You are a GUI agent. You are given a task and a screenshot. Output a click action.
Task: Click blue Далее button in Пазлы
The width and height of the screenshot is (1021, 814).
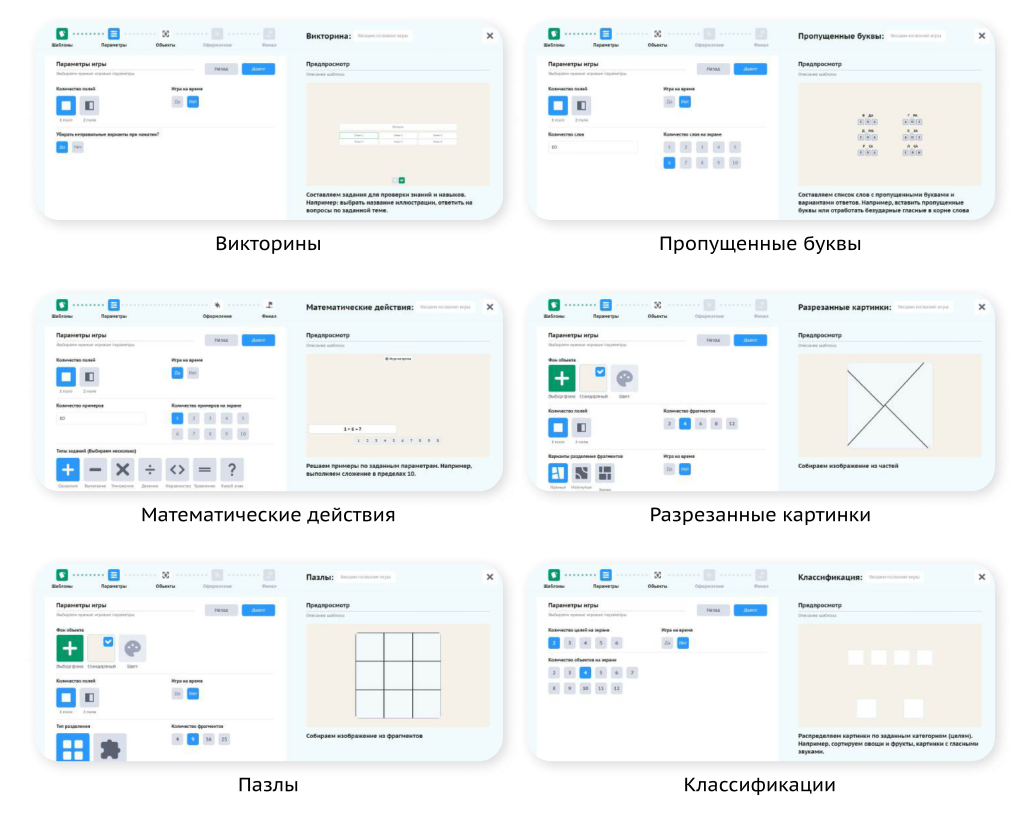point(259,610)
